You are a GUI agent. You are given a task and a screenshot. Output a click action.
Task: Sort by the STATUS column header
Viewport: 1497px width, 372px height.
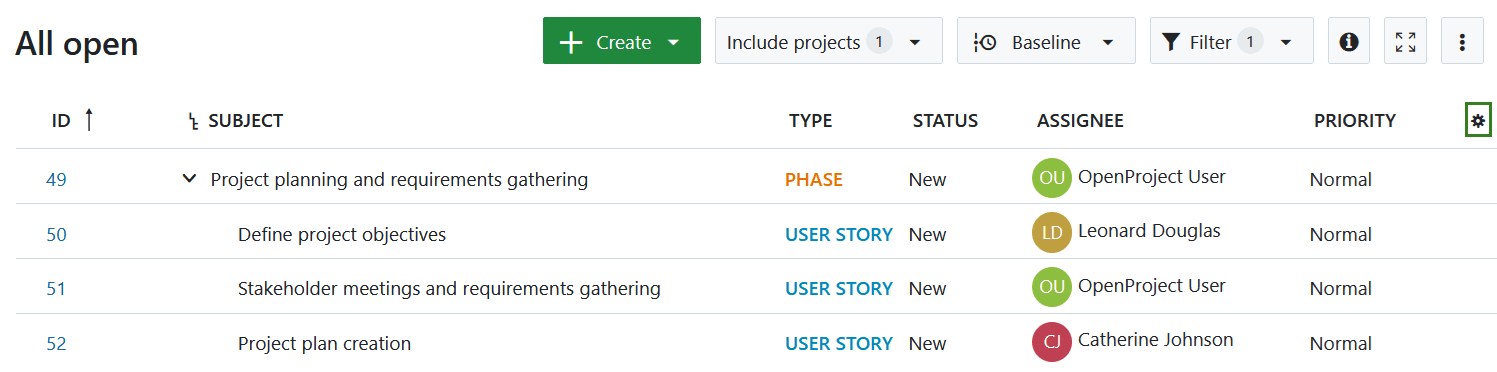point(945,121)
